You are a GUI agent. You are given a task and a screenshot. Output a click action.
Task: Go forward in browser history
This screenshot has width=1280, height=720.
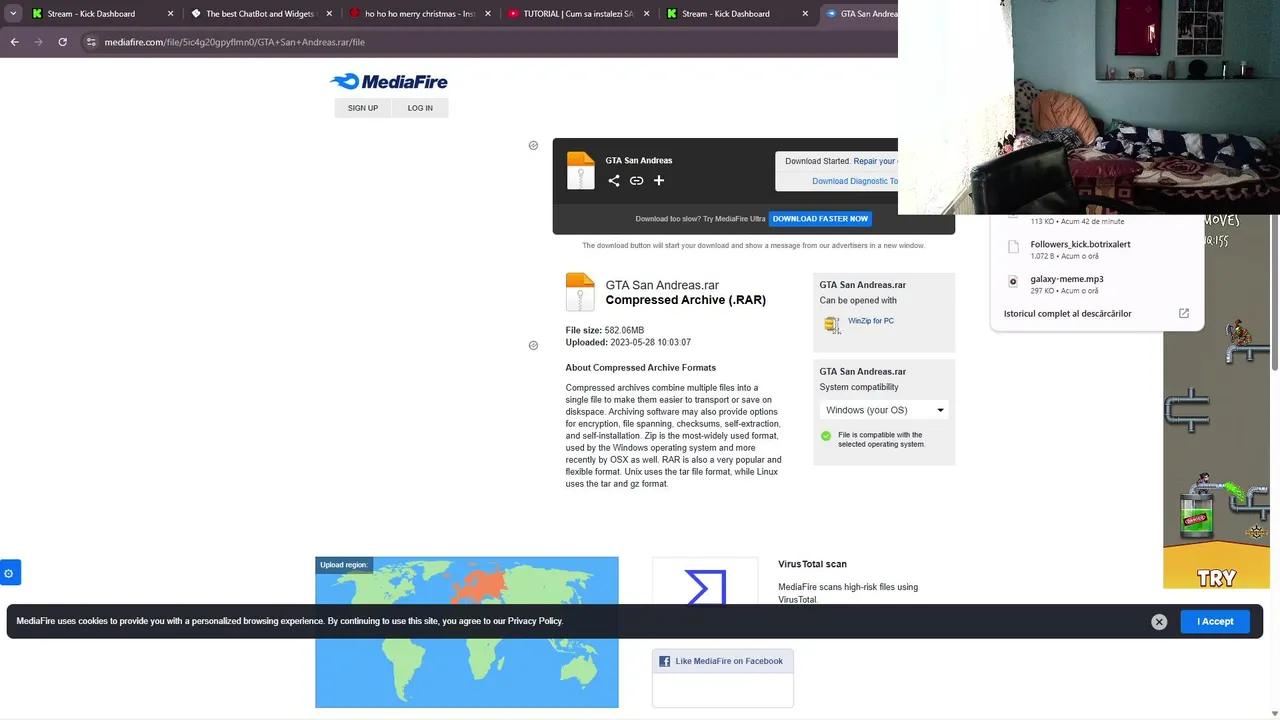click(x=38, y=42)
